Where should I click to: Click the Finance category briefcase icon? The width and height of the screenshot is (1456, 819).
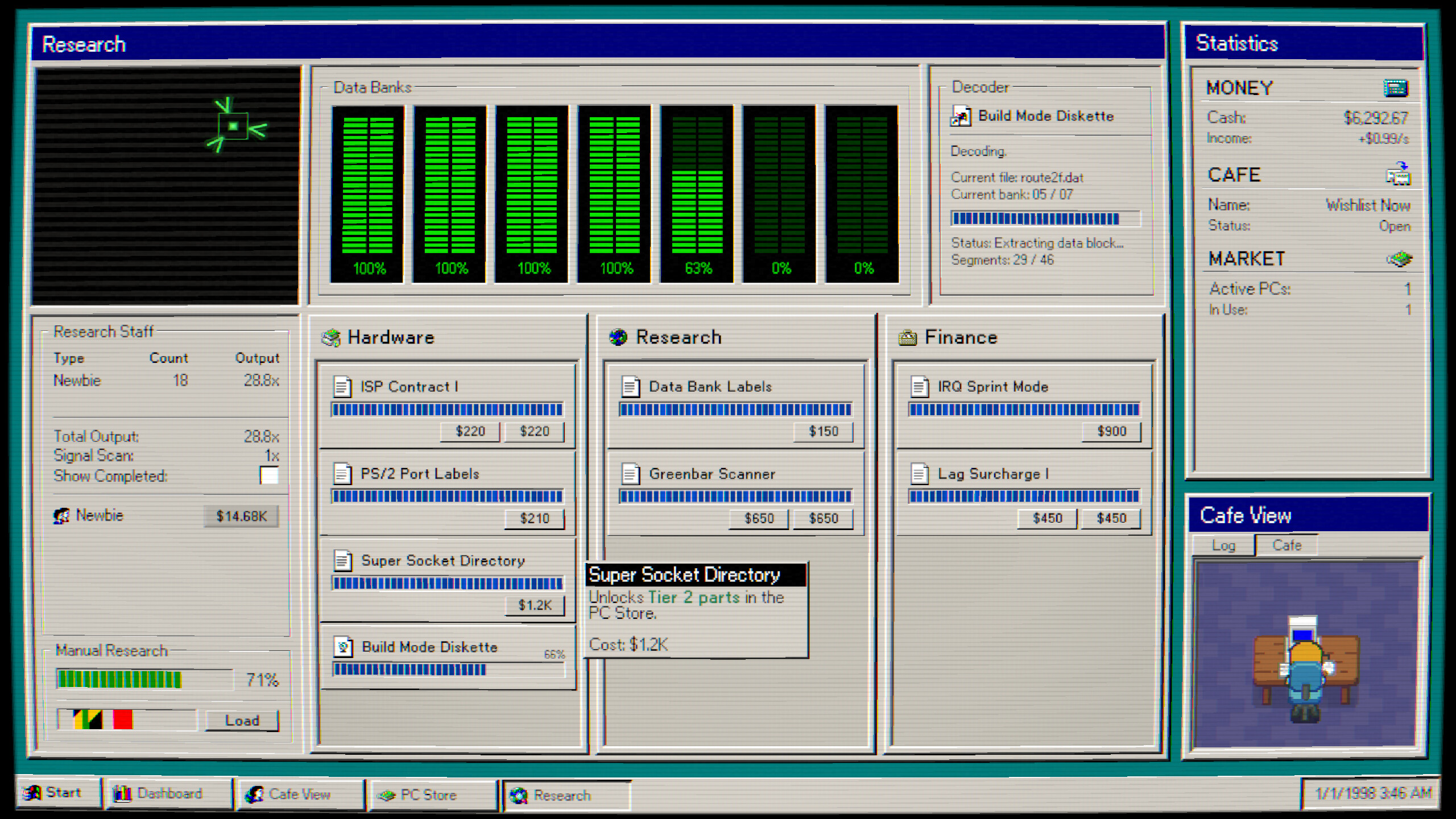click(907, 338)
